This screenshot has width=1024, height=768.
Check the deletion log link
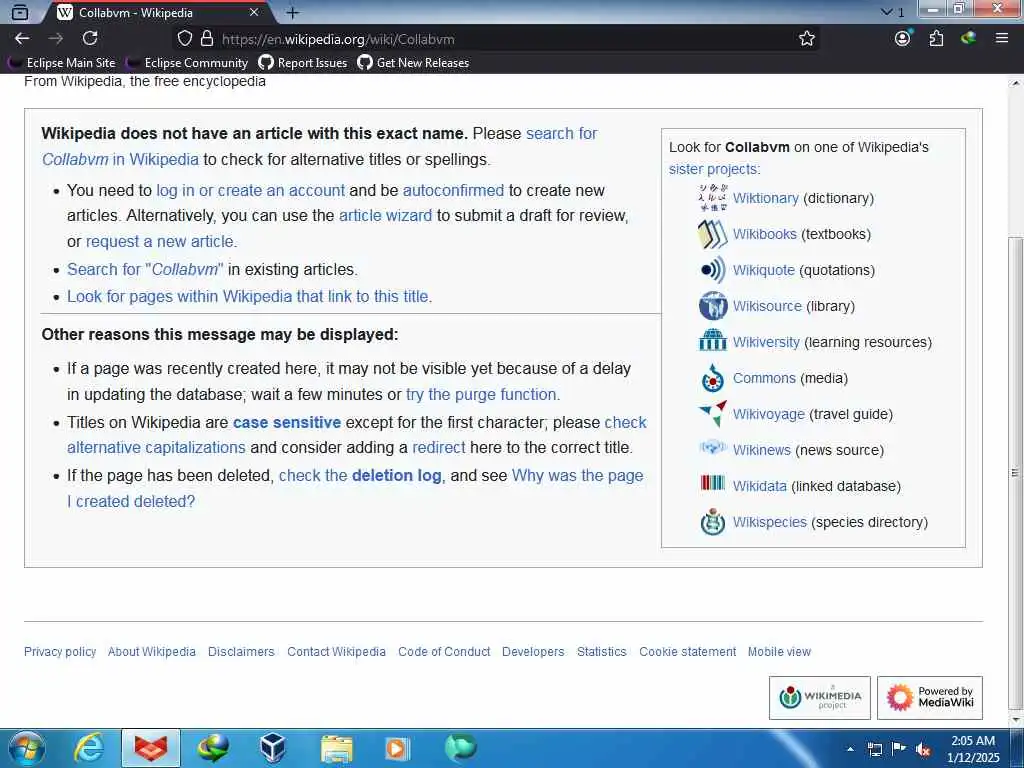click(x=360, y=475)
